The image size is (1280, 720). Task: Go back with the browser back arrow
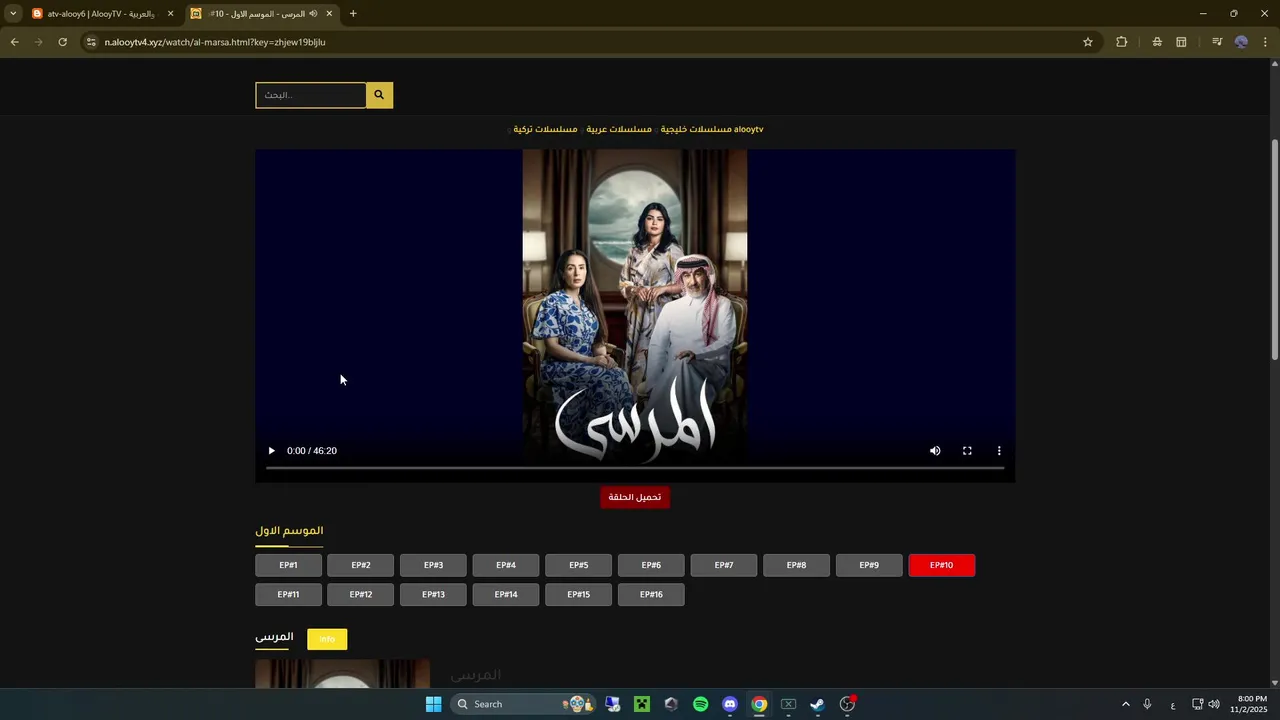14,42
